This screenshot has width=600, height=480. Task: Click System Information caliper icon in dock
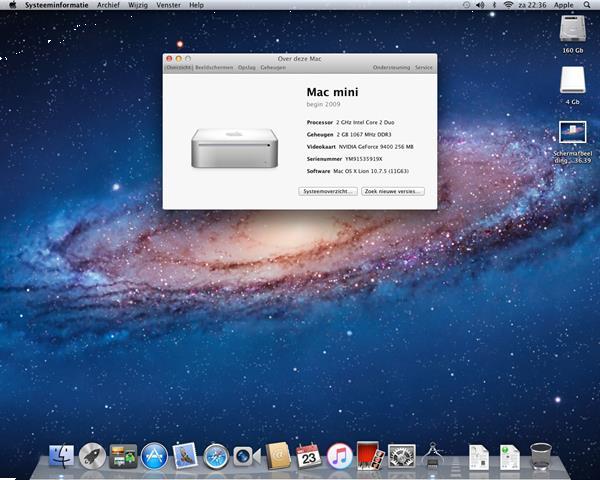[433, 456]
